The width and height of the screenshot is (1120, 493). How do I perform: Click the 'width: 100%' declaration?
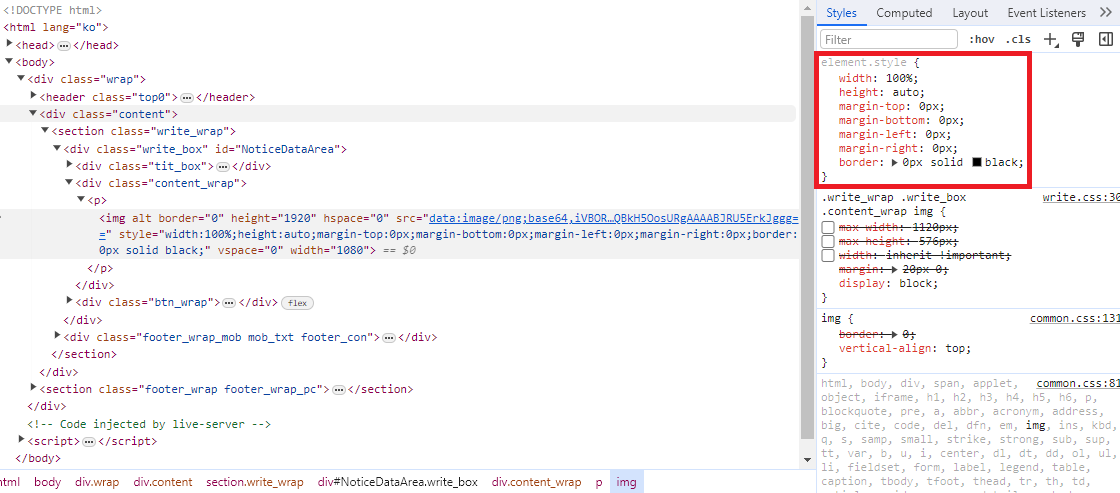[x=879, y=79]
